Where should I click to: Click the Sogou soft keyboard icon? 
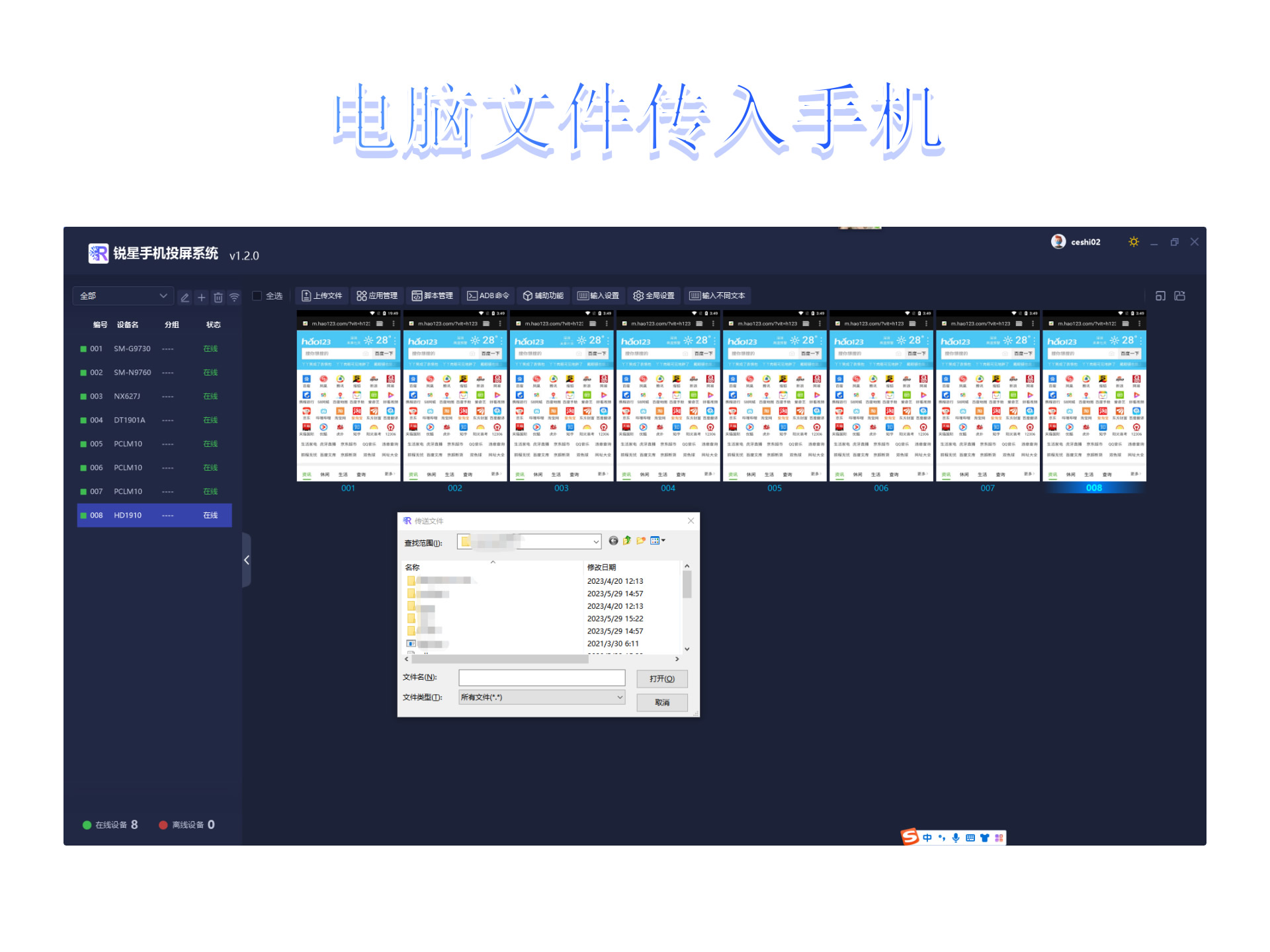coord(970,838)
